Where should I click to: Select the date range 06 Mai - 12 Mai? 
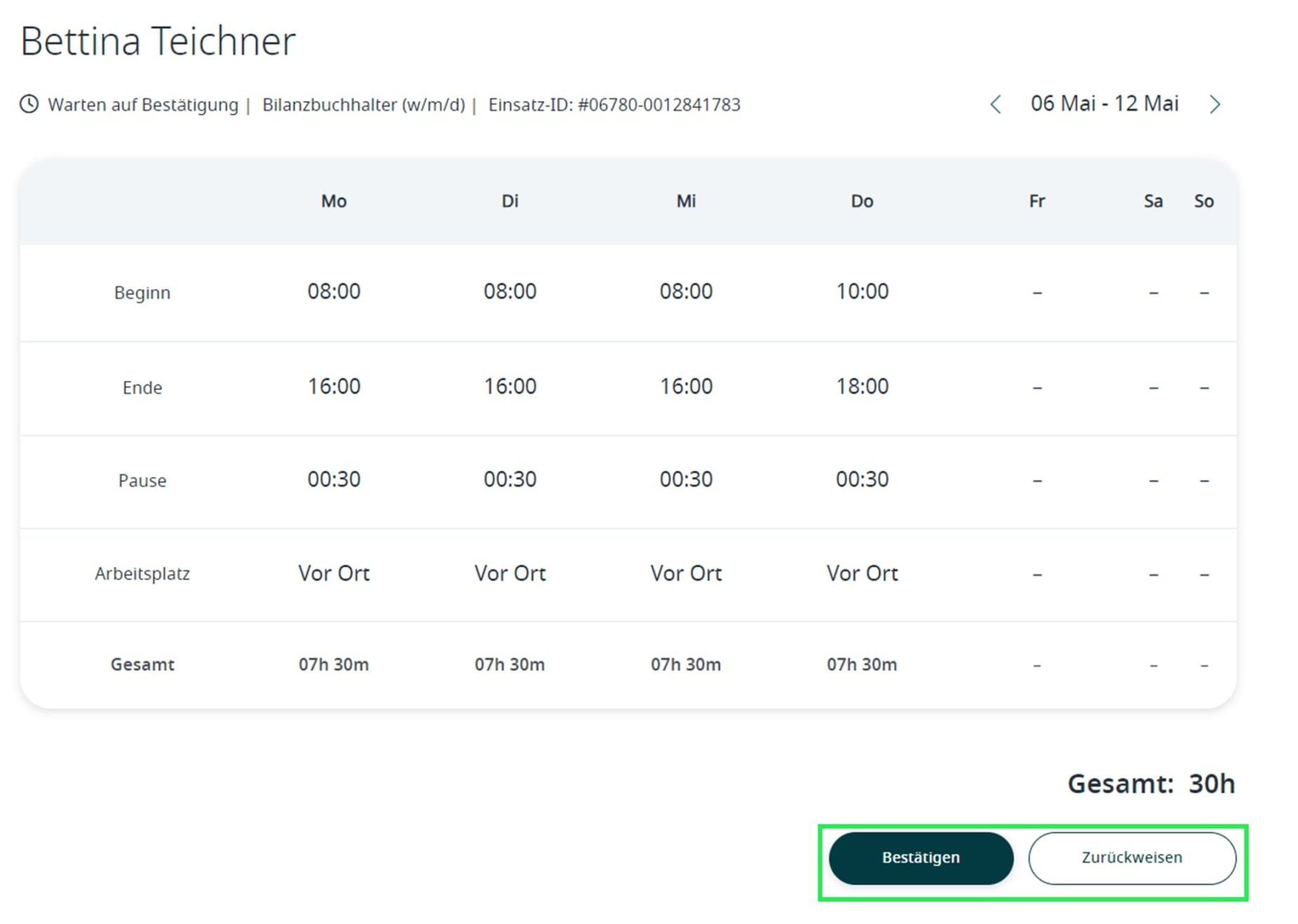(1104, 104)
